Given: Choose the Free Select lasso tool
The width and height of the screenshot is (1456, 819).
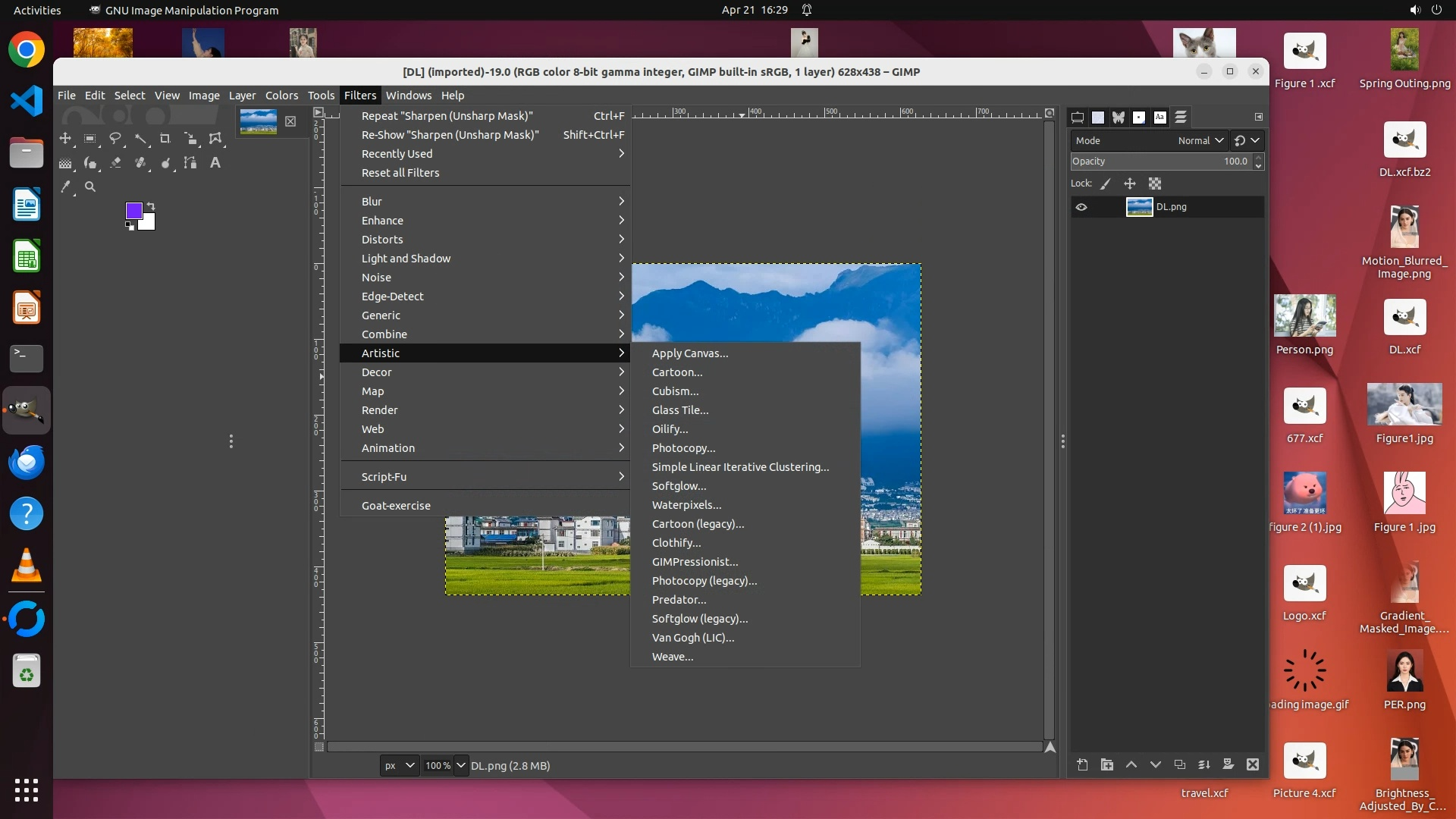Looking at the screenshot, I should 115,139.
